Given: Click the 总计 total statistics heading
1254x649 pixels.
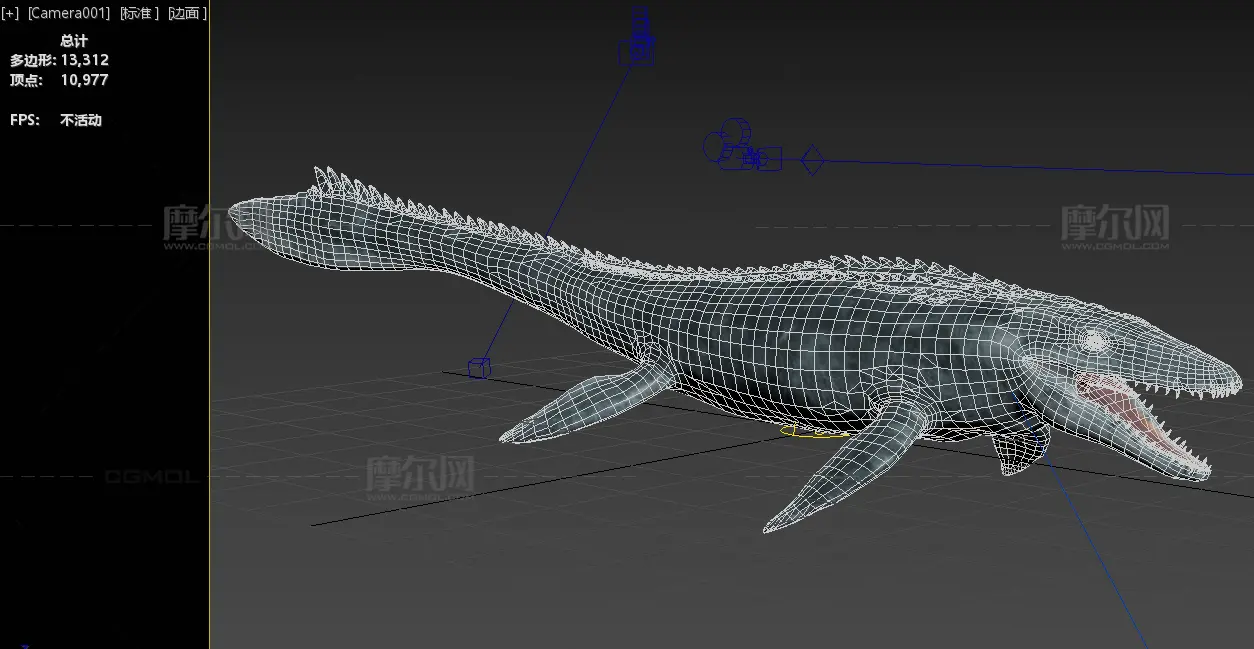Looking at the screenshot, I should tap(74, 41).
